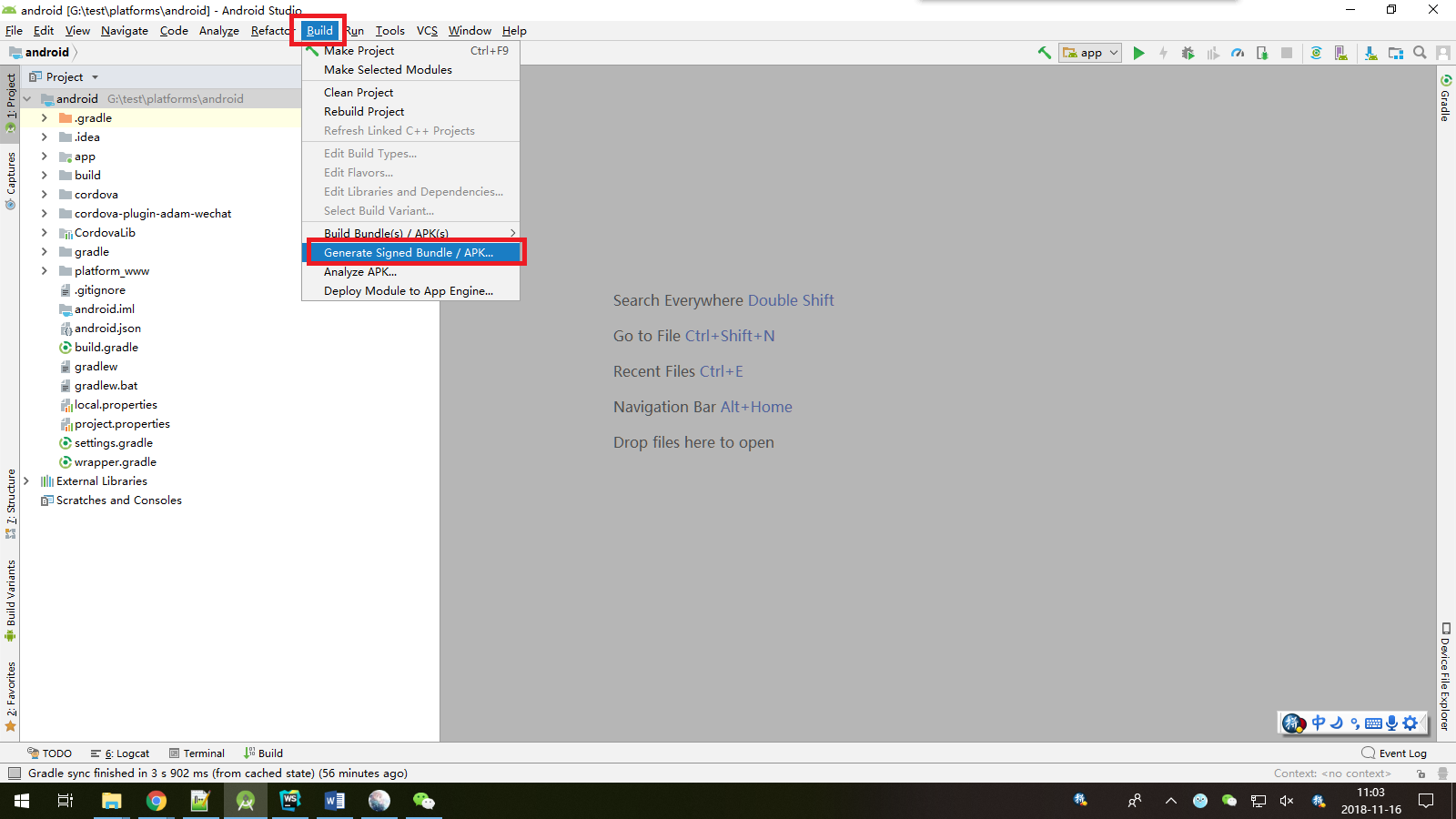Open the Logcat tool window
1456x819 pixels.
pyautogui.click(x=120, y=753)
